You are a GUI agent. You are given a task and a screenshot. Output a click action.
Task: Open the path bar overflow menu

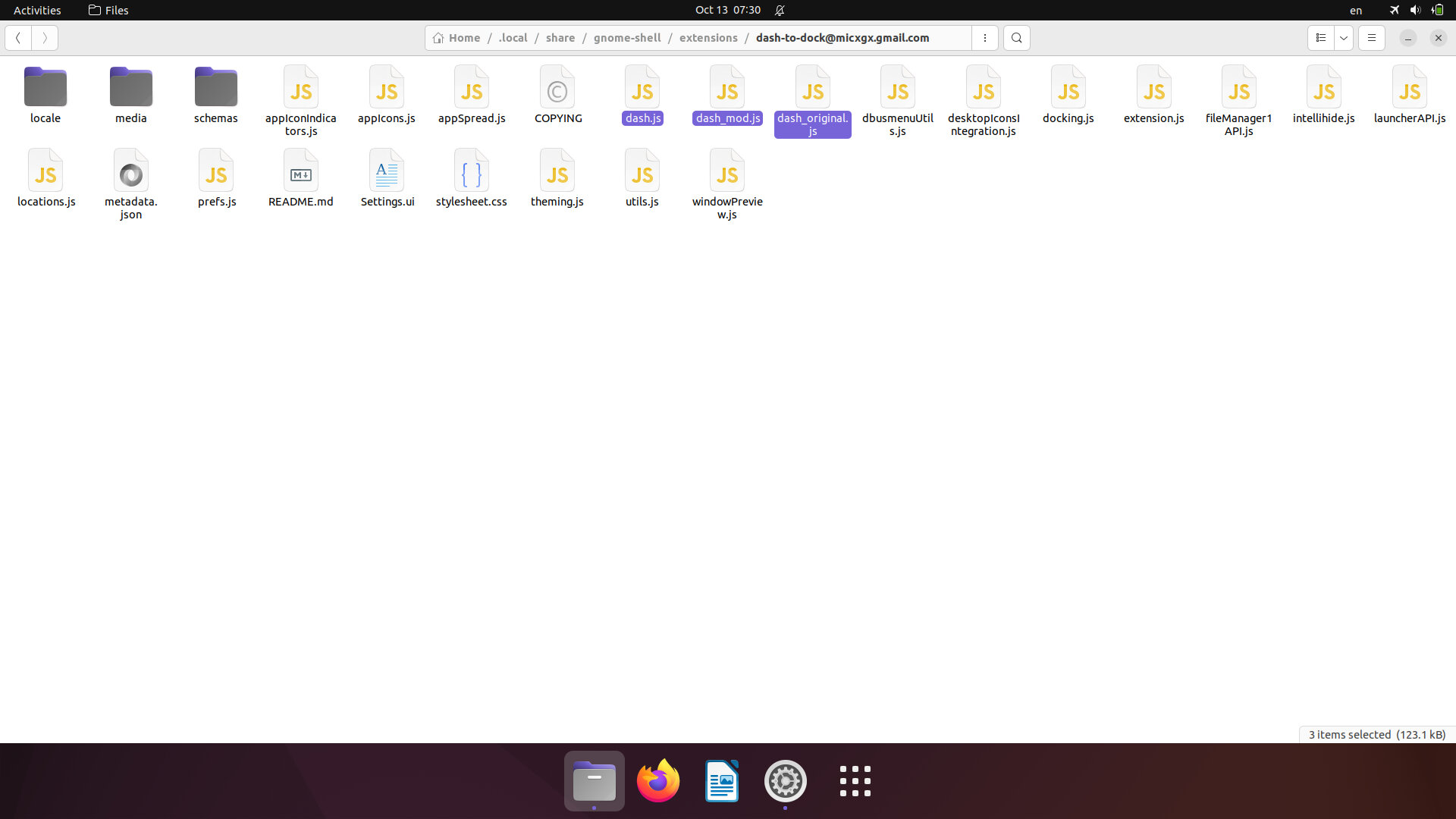click(x=985, y=37)
